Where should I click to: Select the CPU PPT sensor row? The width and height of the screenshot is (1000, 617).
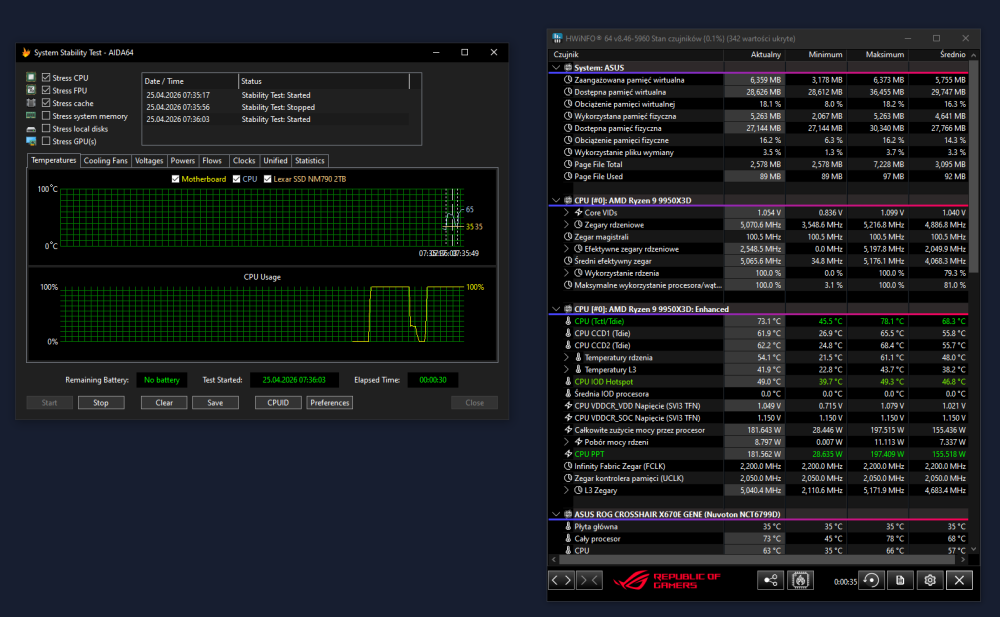(758, 454)
